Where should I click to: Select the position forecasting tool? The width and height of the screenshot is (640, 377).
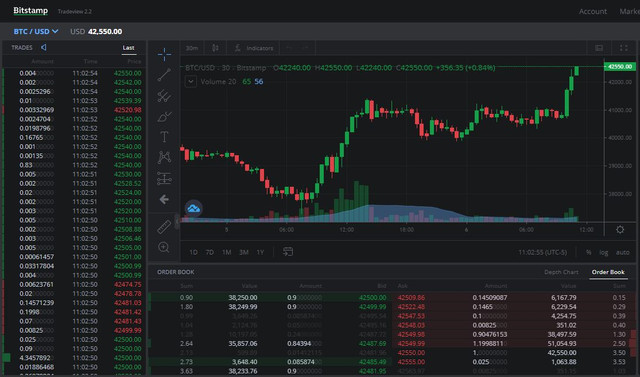coord(164,178)
